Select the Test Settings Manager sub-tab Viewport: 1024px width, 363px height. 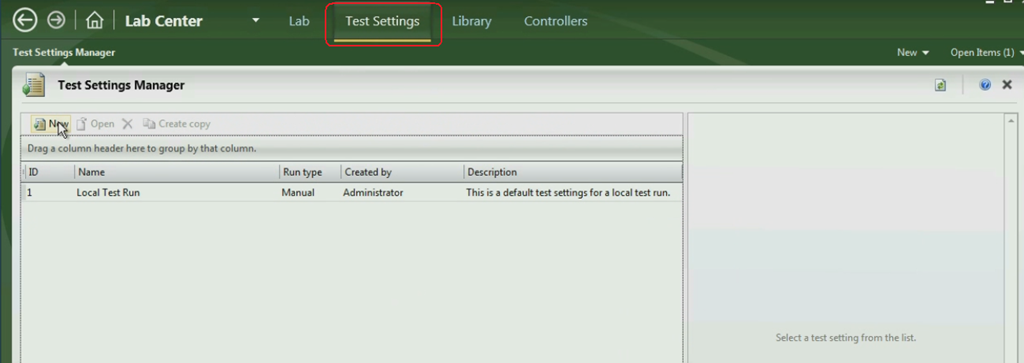click(x=64, y=52)
